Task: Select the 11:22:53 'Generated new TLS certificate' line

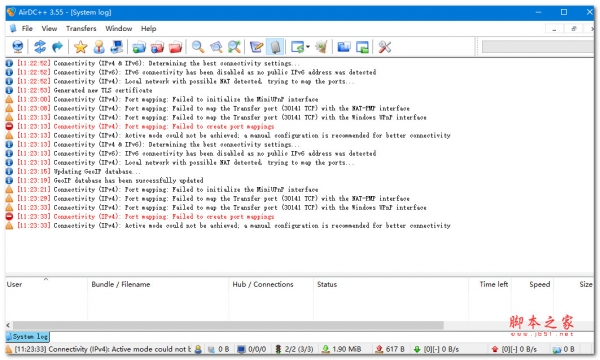Action: pyautogui.click(x=85, y=90)
